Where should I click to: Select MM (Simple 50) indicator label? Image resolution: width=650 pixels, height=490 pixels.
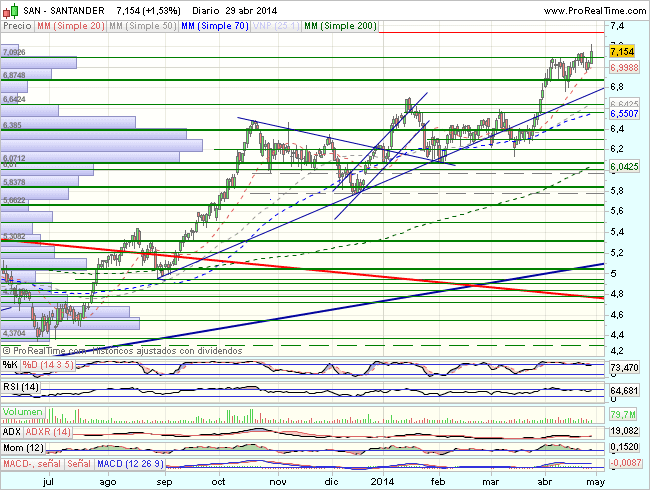point(143,26)
